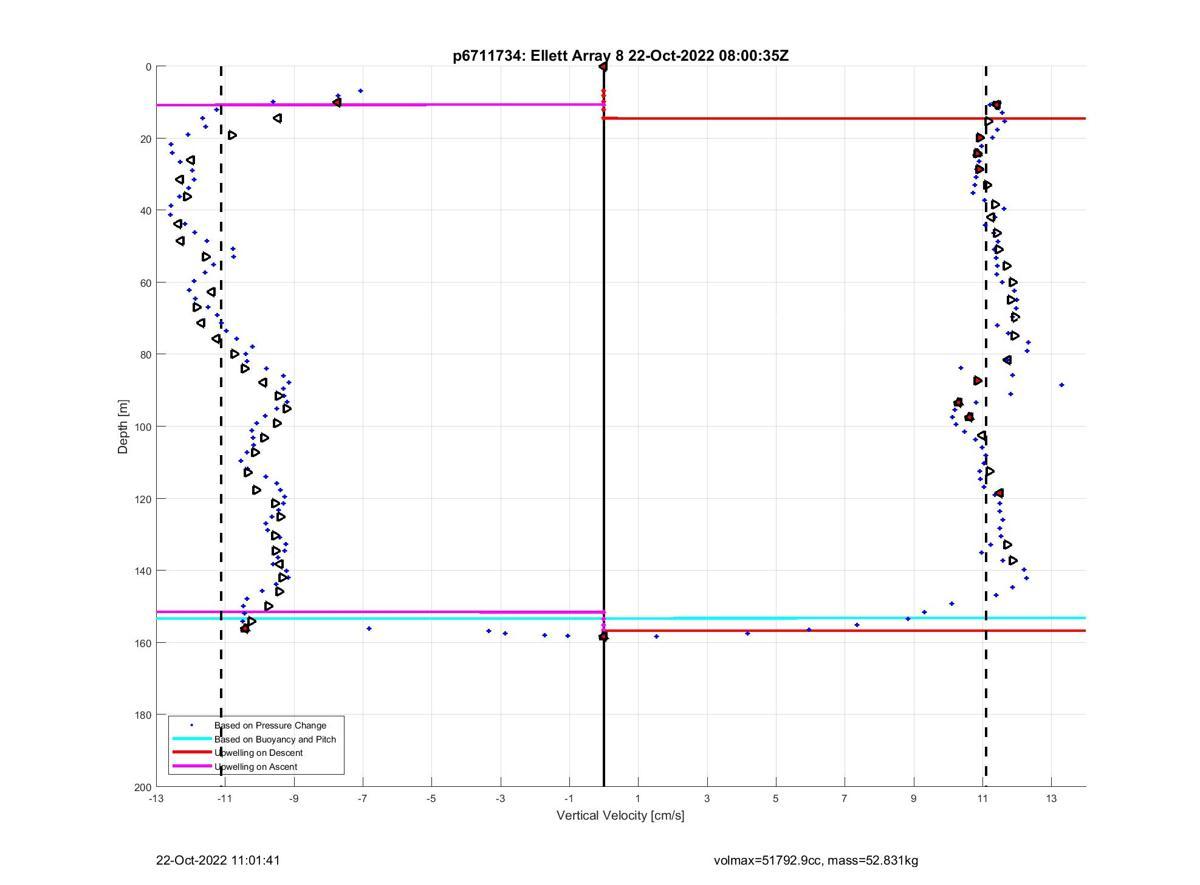
Task: Click the magenta line sample in the legend
Action: [x=191, y=767]
